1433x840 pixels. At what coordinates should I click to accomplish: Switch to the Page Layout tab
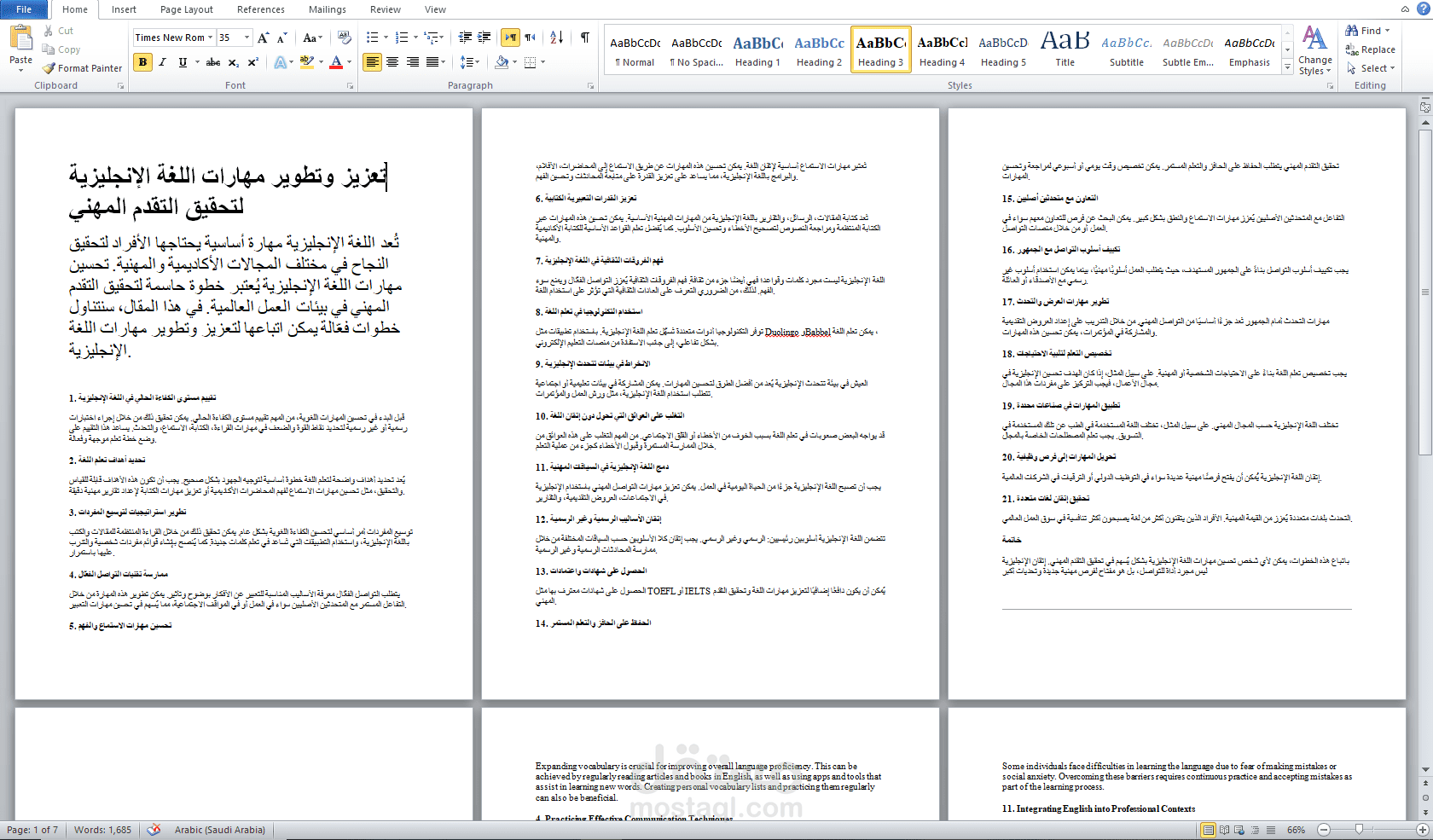pos(187,9)
